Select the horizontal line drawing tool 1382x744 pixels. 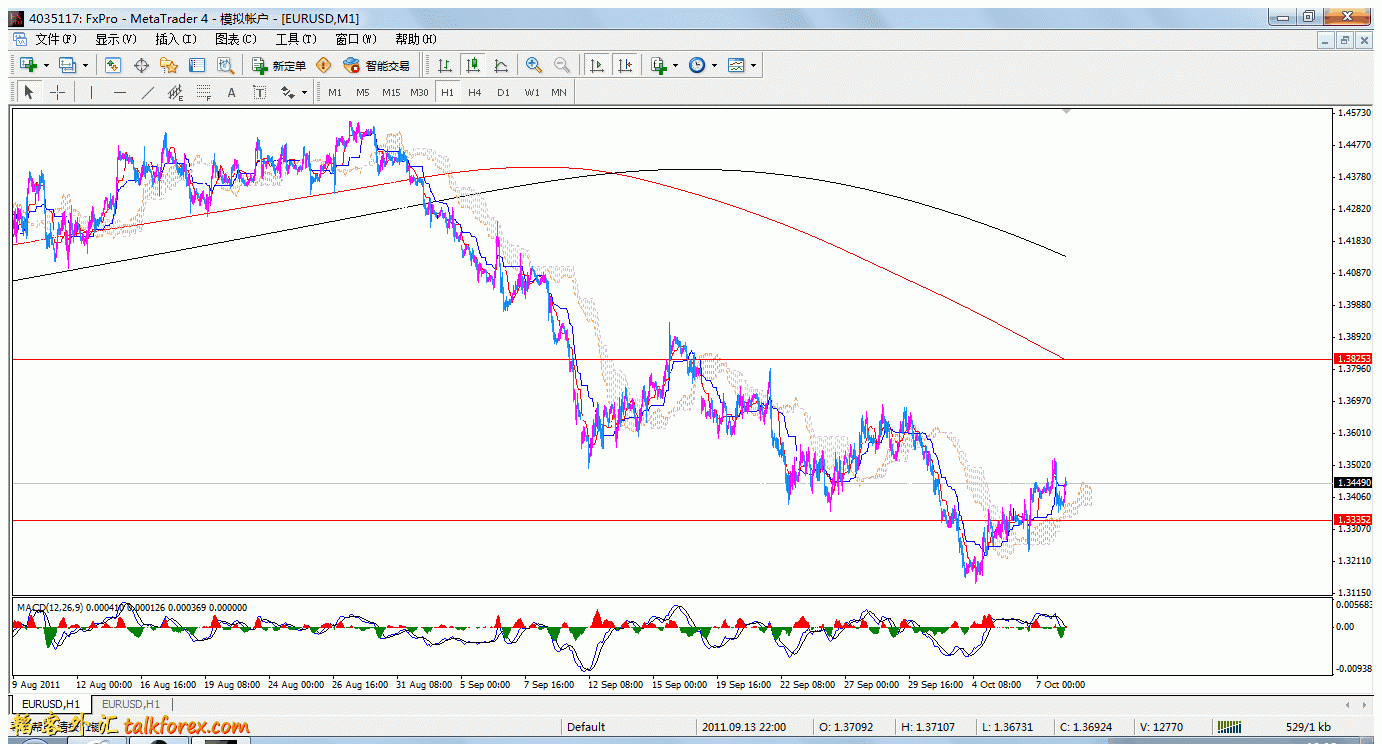tap(120, 92)
